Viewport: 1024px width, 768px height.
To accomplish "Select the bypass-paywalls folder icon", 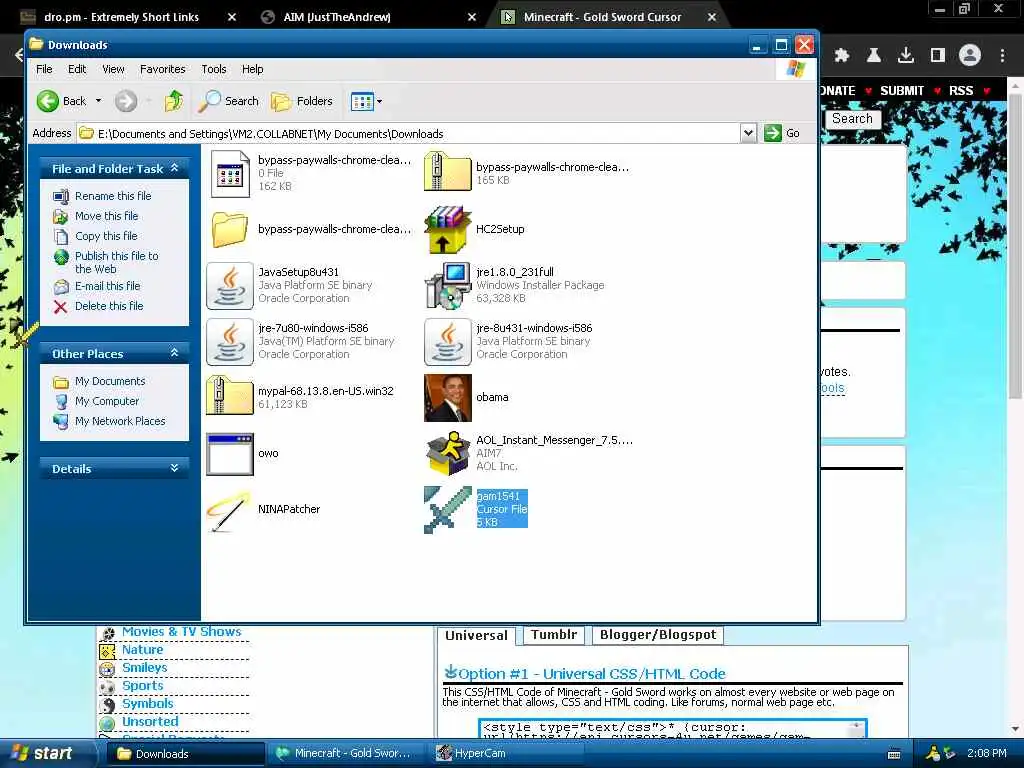I will (230, 229).
